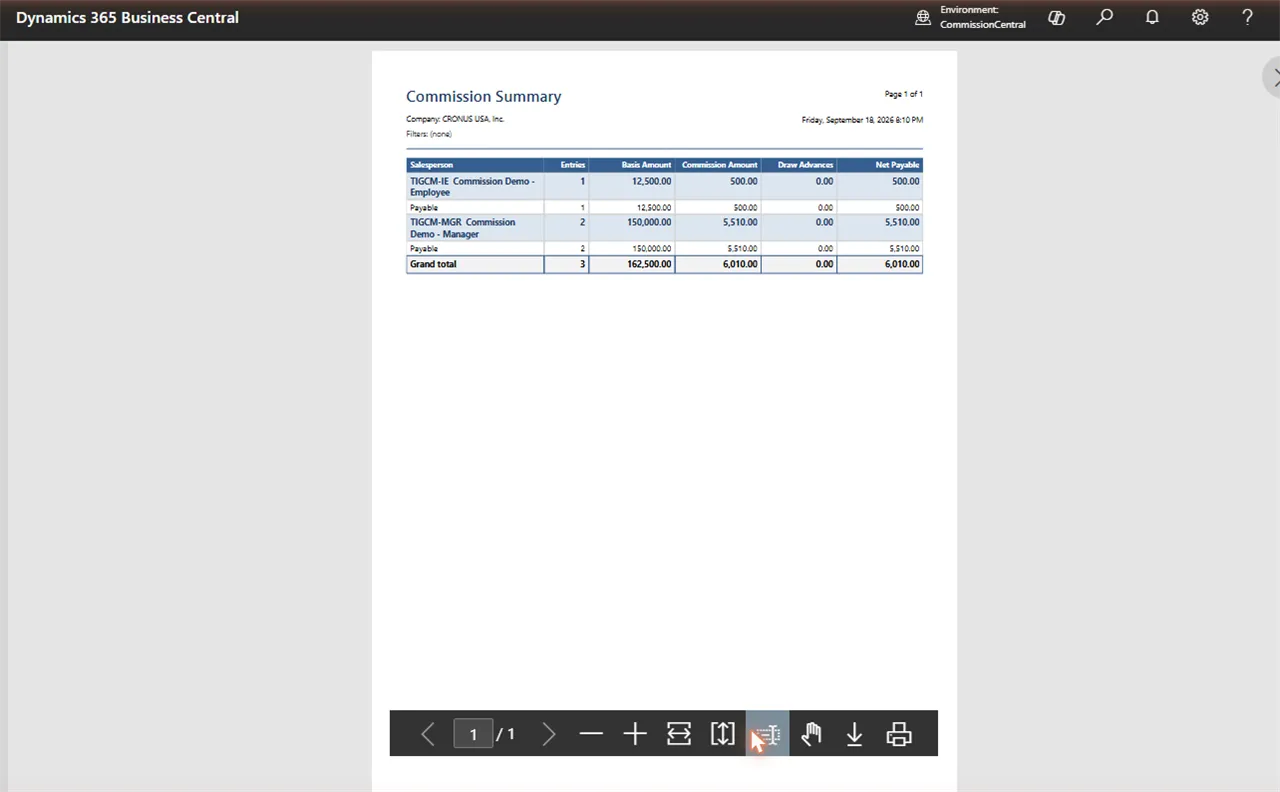Open the settings gear

click(1200, 17)
